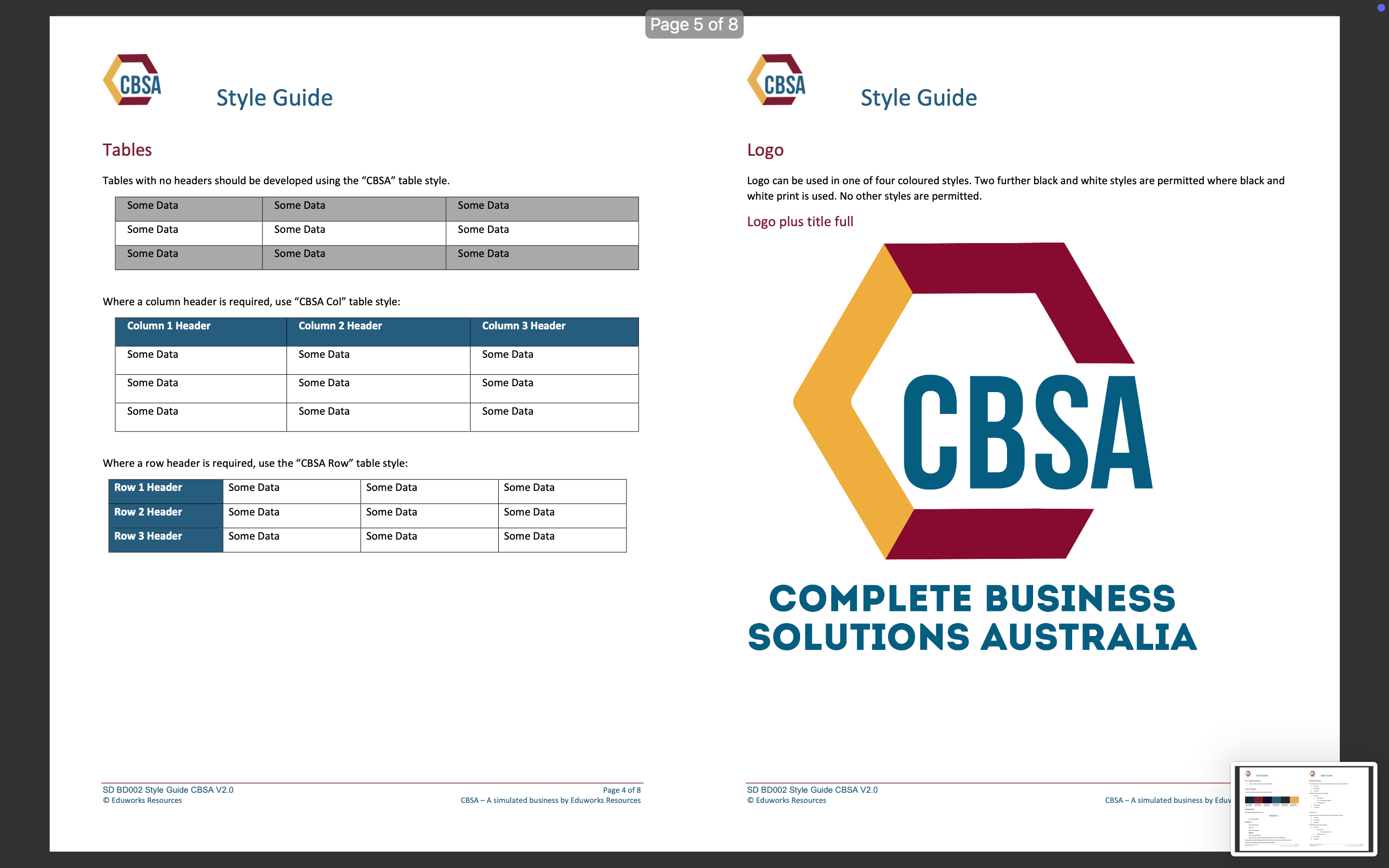Select the Tables section heading
1389x868 pixels.
(127, 149)
